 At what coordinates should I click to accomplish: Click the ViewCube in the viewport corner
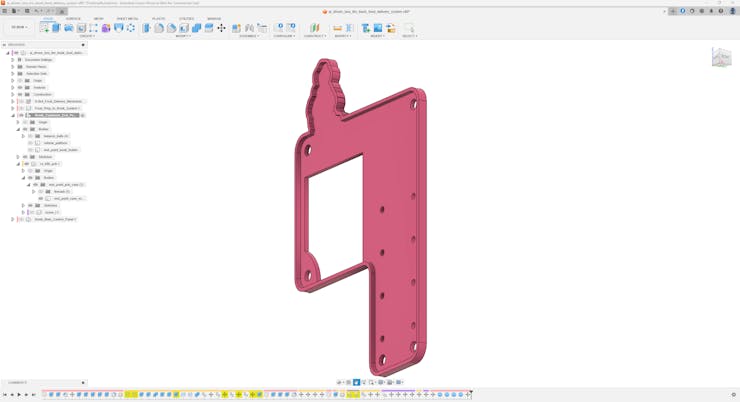[x=721, y=58]
